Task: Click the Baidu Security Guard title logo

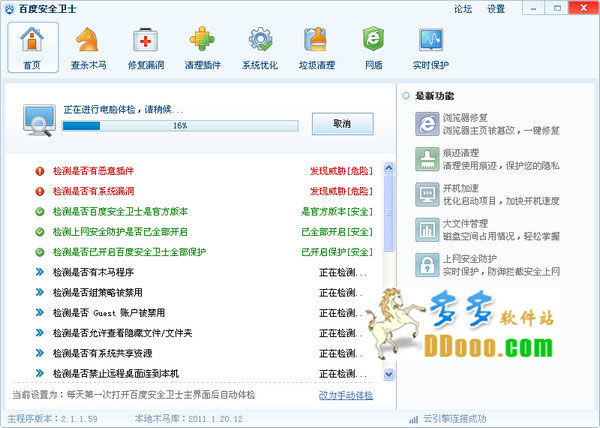Action: point(9,9)
